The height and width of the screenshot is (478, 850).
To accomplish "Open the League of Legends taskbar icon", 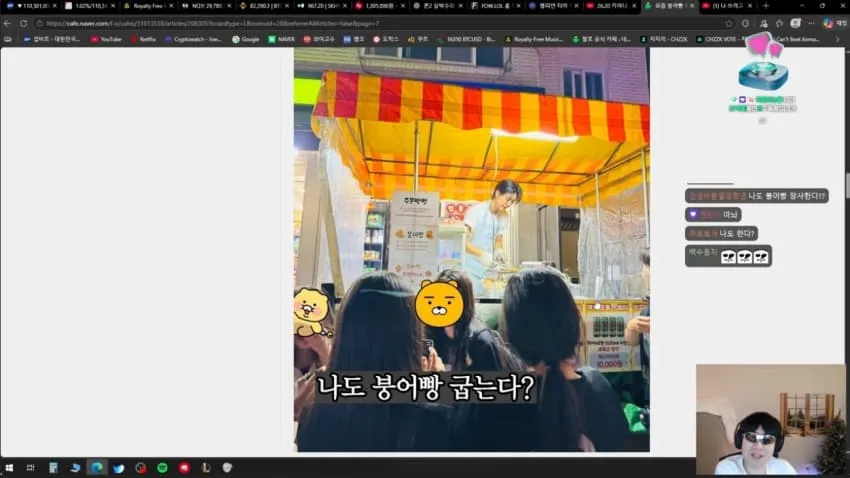I will (x=206, y=468).
